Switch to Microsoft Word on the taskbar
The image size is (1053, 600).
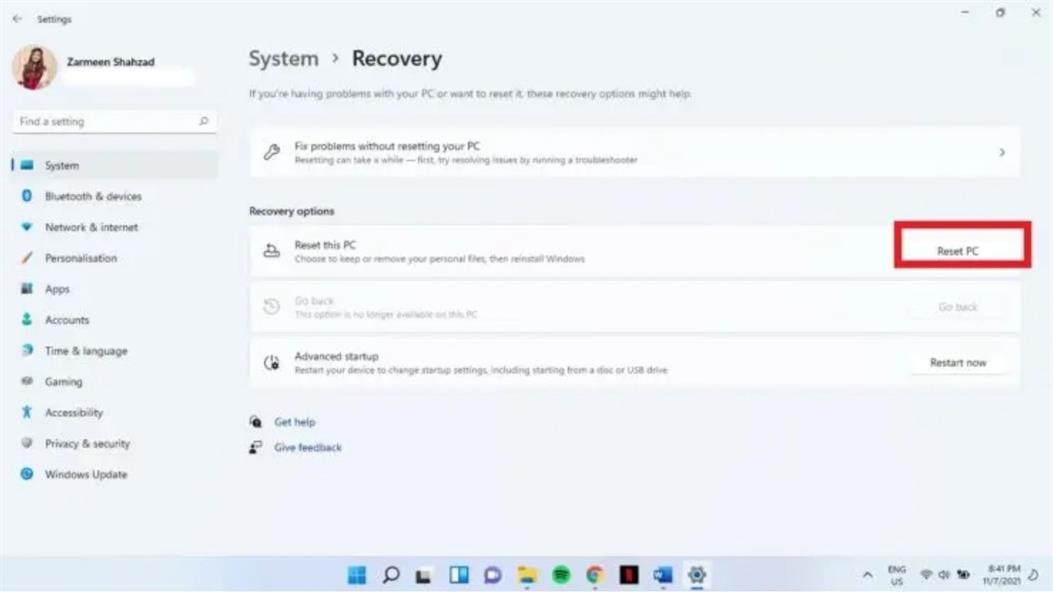[663, 575]
